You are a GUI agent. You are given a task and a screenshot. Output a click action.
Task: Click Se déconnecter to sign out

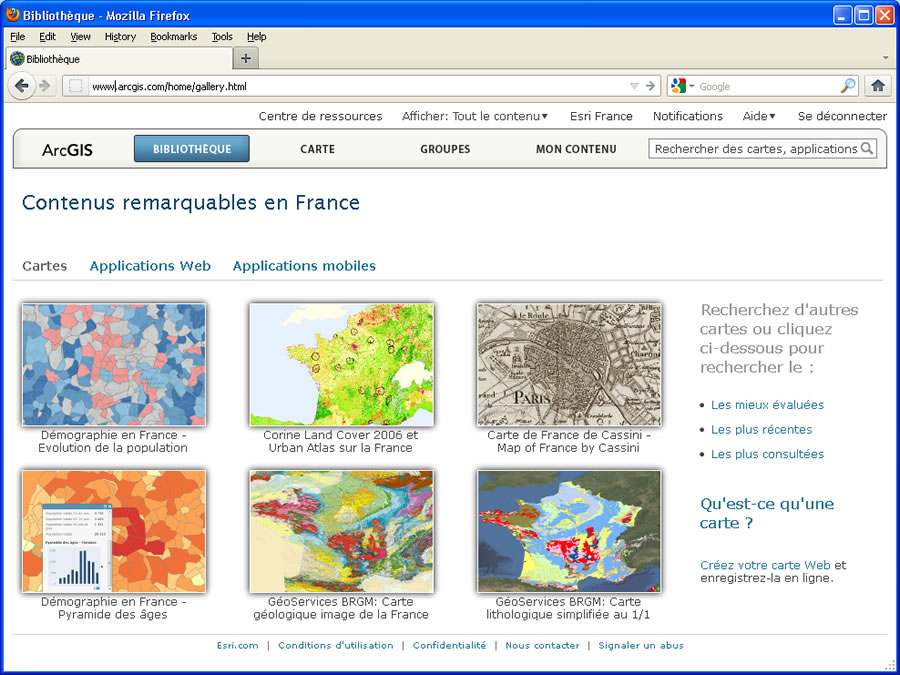(842, 116)
